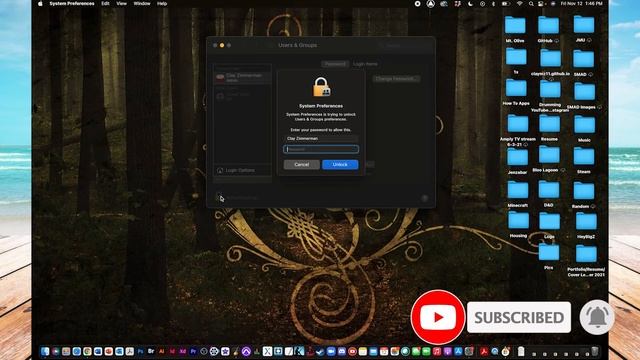Viewport: 640px width, 360px height.
Task: Select the Password tab in Users & Groups
Action: point(335,64)
